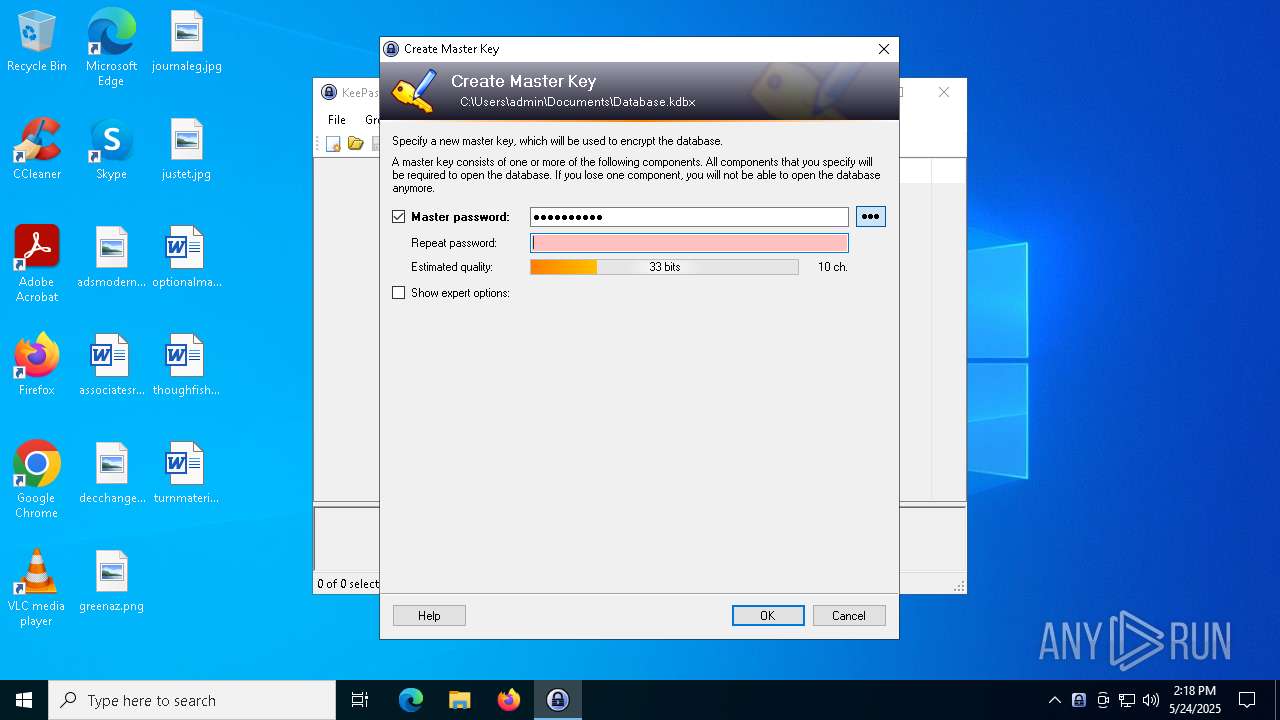The height and width of the screenshot is (720, 1280).
Task: Open Task View from taskbar
Action: 360,700
